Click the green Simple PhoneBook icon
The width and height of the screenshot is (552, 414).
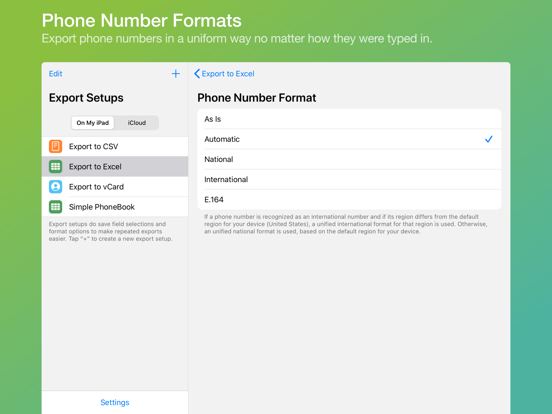(55, 207)
